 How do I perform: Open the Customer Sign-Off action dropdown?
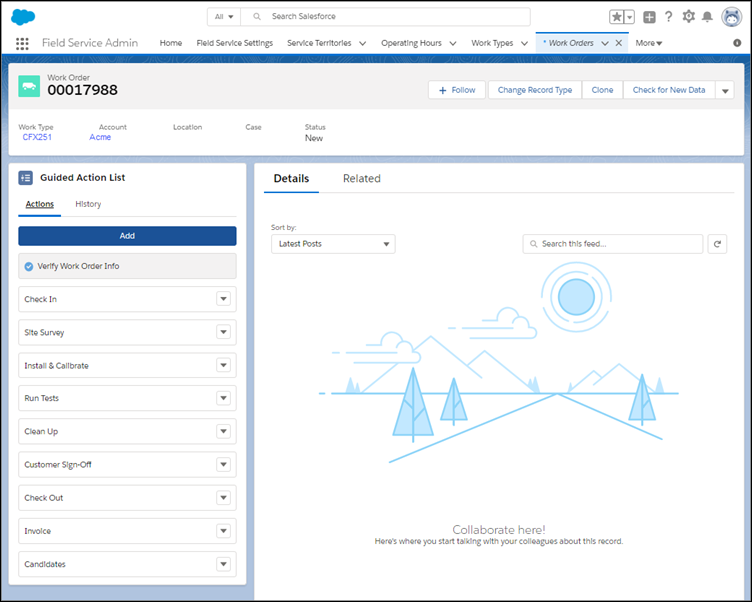[x=223, y=464]
